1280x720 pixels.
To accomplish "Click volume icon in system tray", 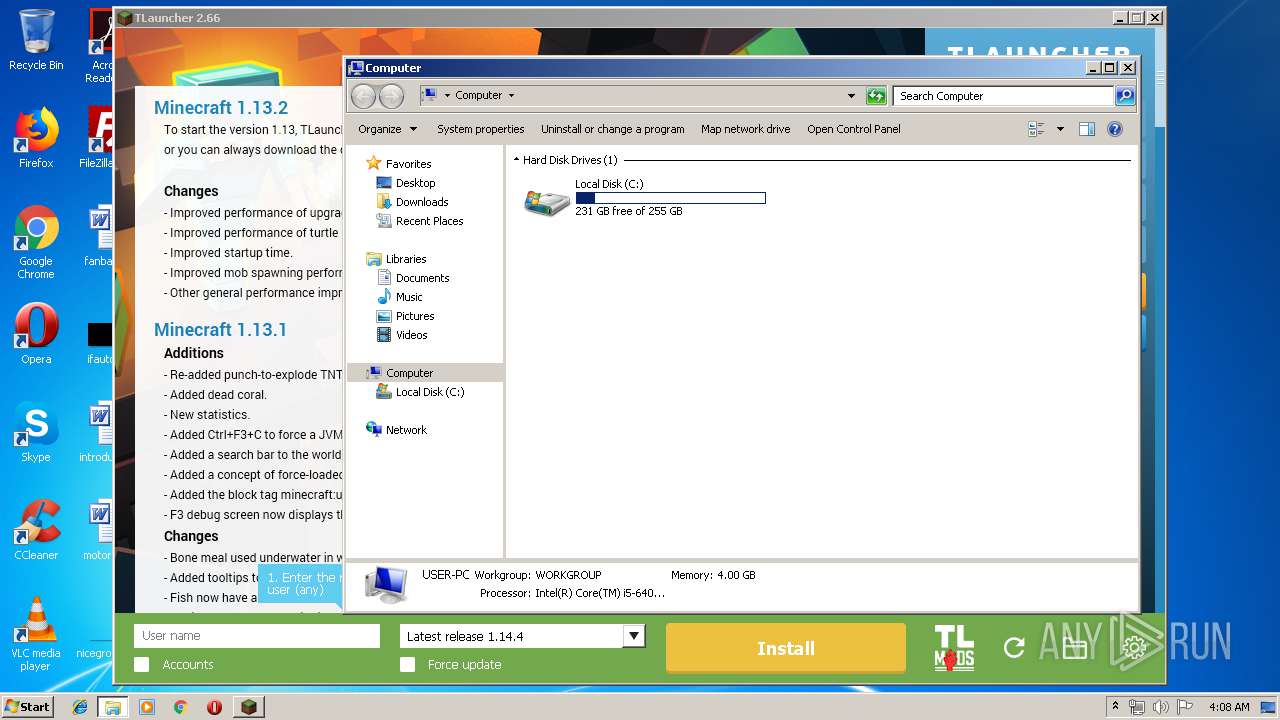I will tap(1161, 707).
